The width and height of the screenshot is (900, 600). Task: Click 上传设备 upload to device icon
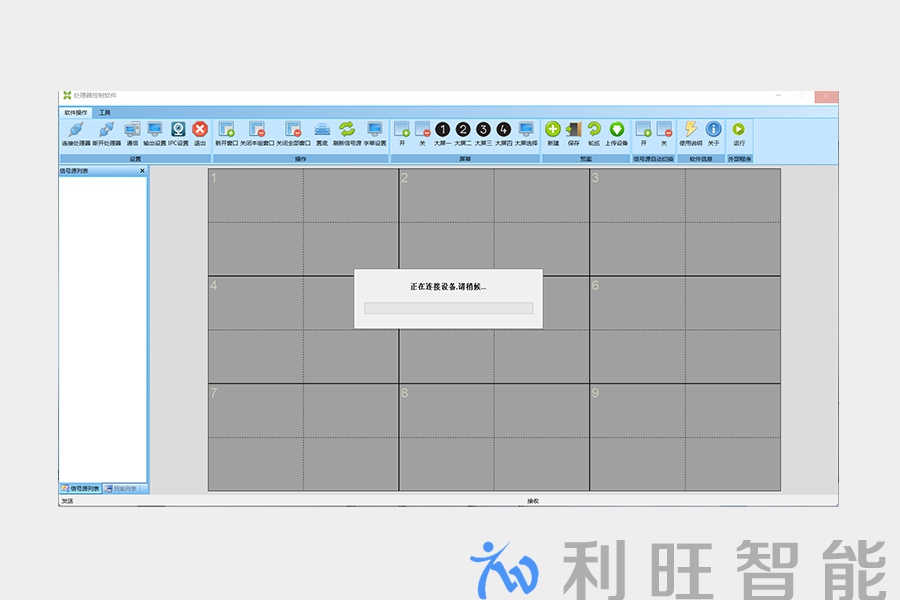(x=617, y=130)
